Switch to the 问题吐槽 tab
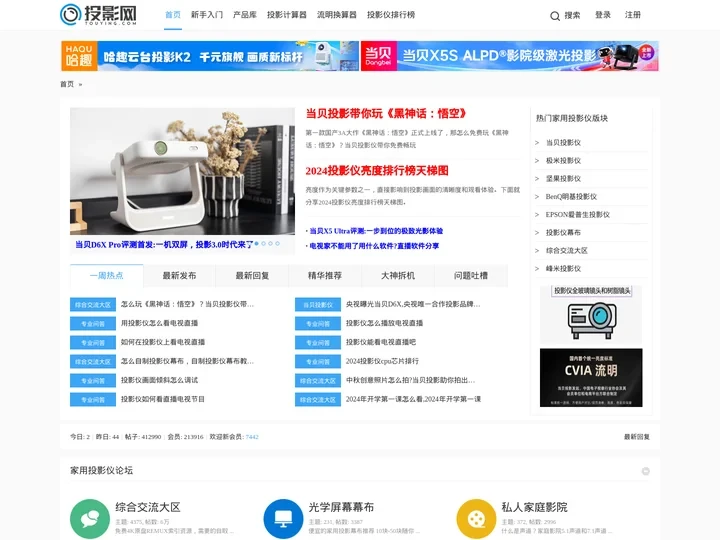This screenshot has height=540, width=720. tap(471, 276)
